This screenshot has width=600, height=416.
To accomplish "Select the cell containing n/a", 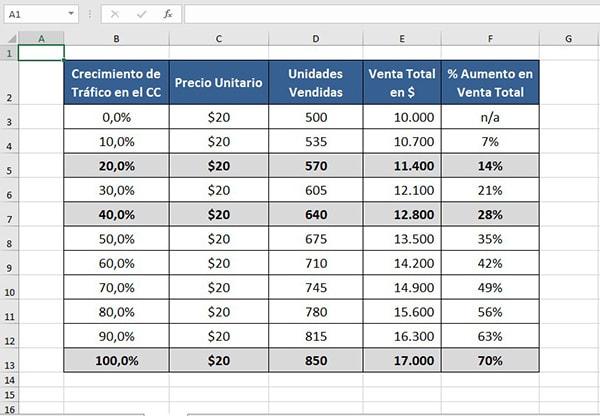I will click(x=490, y=117).
